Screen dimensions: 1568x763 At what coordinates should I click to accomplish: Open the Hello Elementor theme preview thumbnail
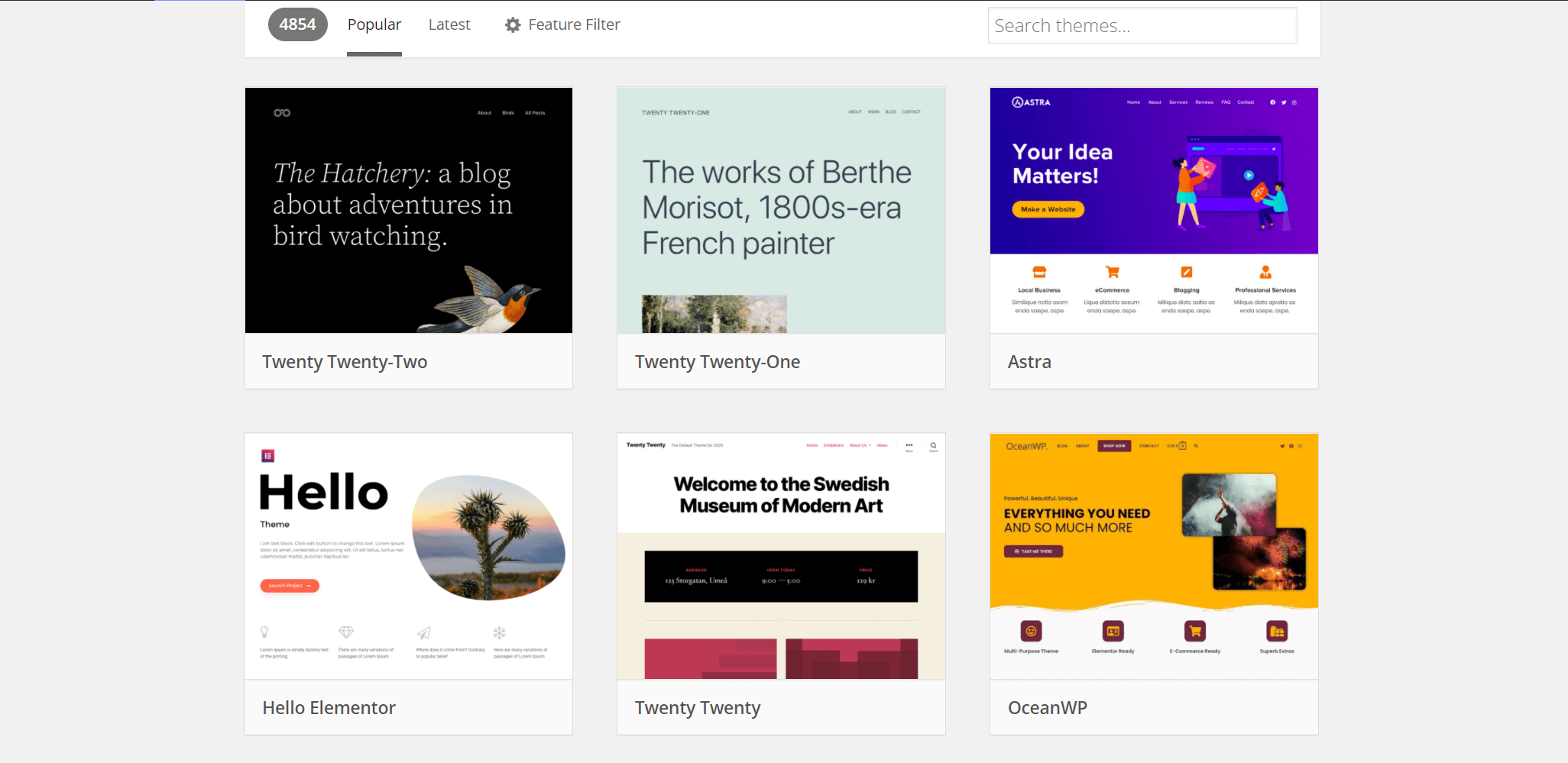(x=409, y=556)
